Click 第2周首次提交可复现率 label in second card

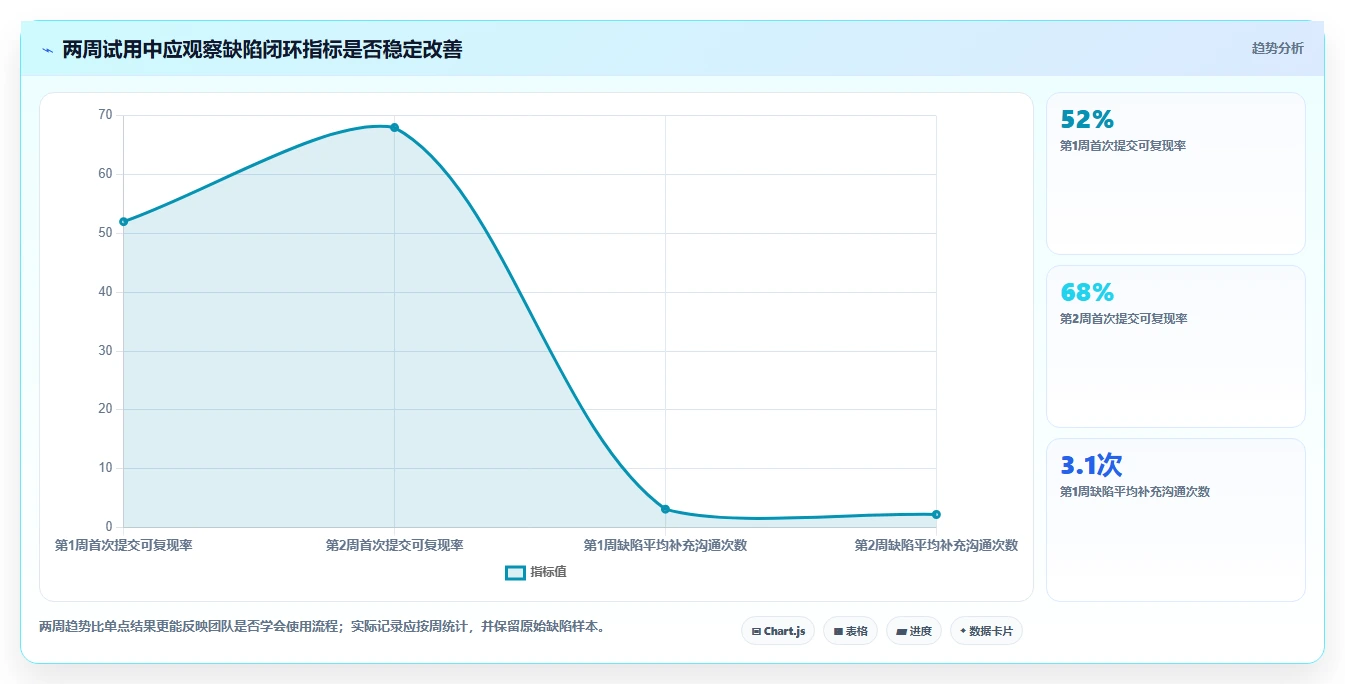[1123, 319]
